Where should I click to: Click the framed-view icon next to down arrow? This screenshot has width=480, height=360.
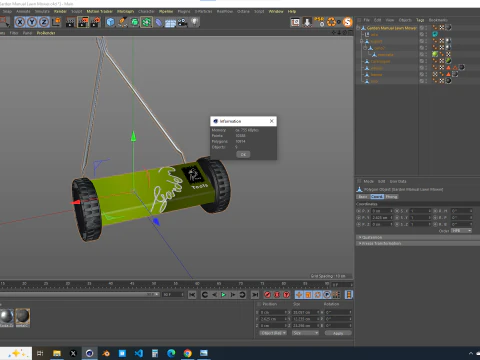295,22
